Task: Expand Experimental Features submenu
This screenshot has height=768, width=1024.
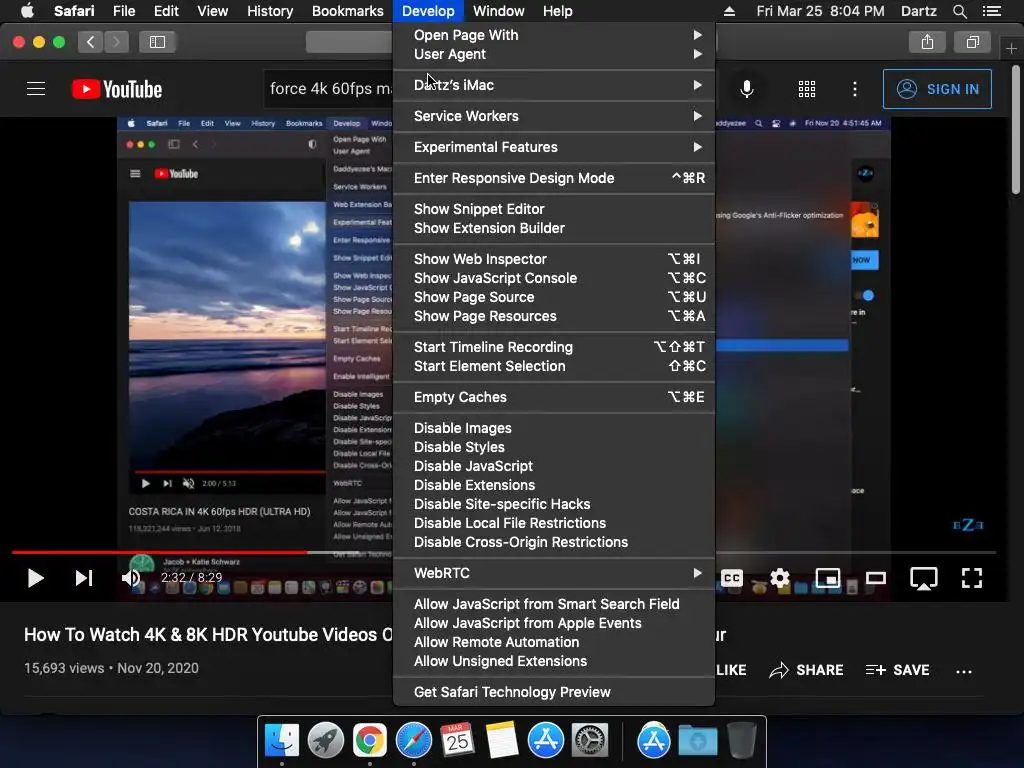Action: click(x=554, y=147)
